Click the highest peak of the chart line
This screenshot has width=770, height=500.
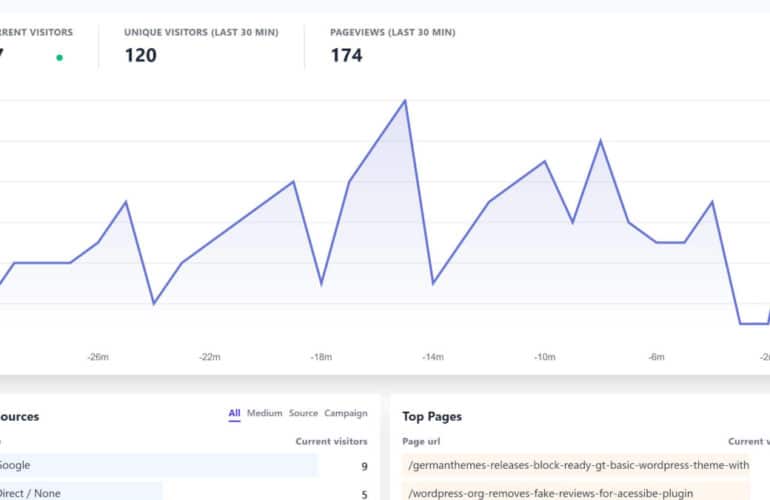point(405,101)
